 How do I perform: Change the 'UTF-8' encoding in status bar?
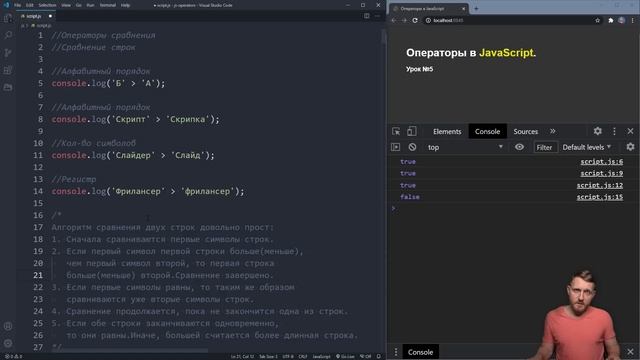288,356
